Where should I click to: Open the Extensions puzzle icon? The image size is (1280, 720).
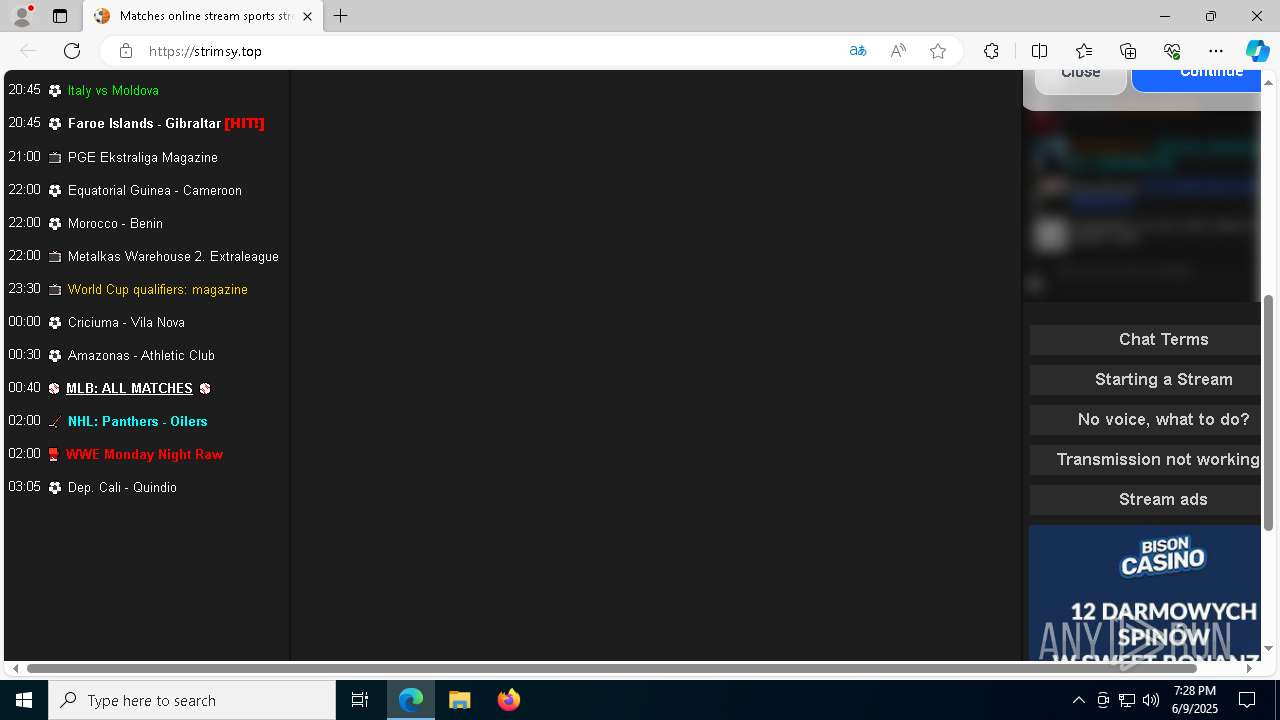(x=991, y=51)
